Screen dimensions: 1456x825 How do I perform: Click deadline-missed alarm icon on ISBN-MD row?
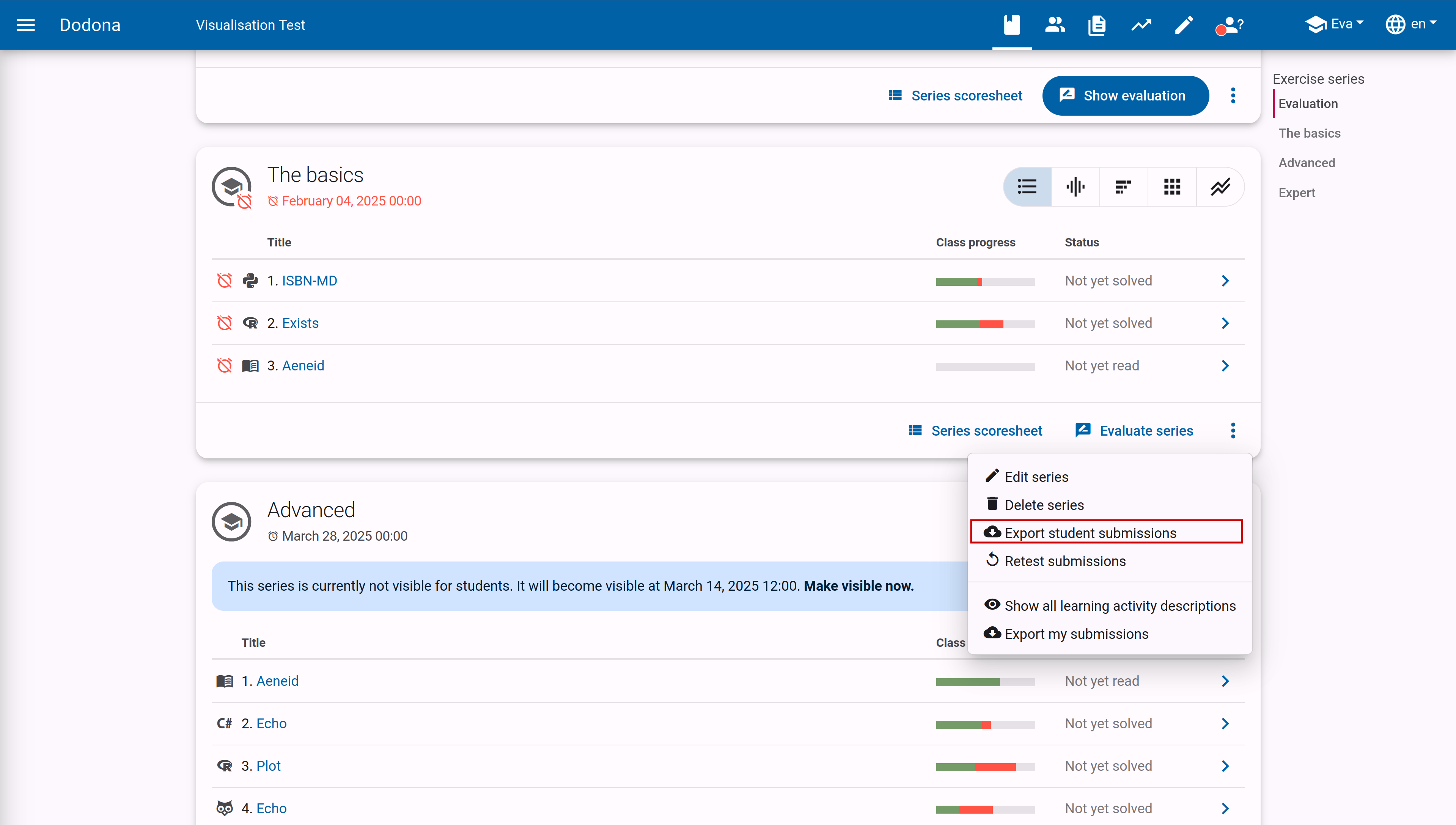(225, 281)
